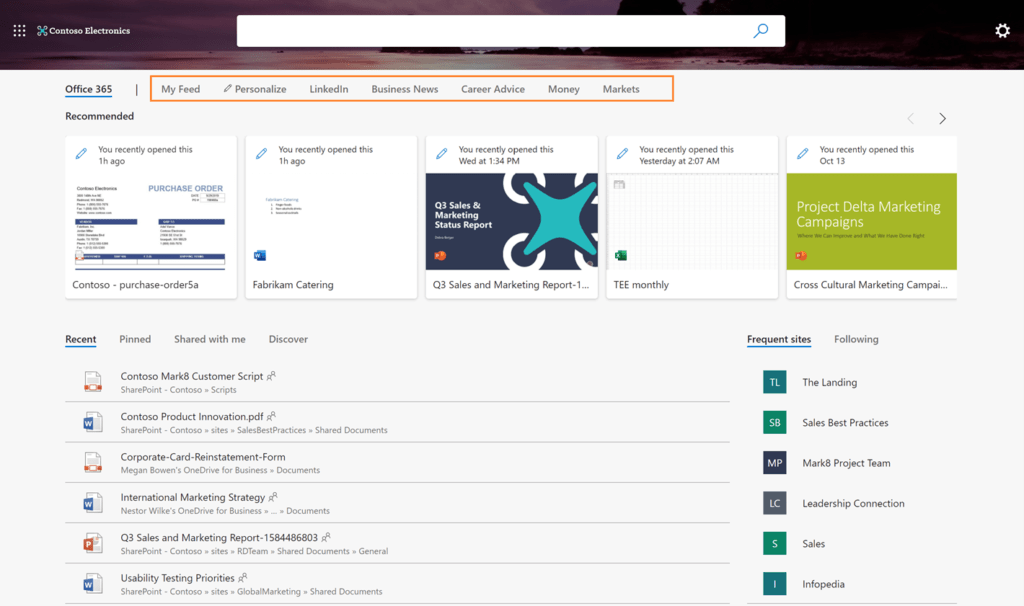Open the Business News feed tab
1024x606 pixels.
[404, 88]
